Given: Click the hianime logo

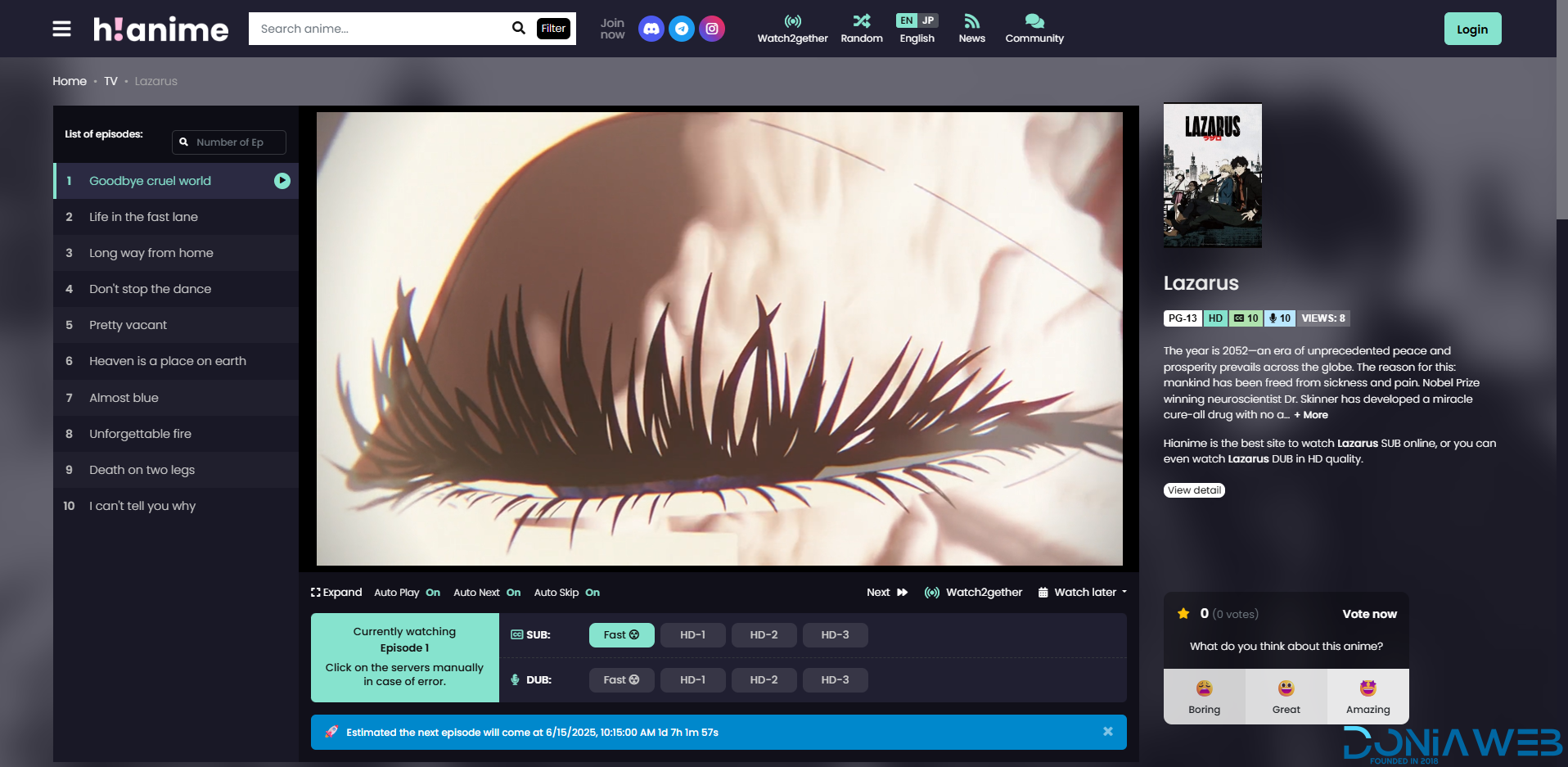Looking at the screenshot, I should tap(160, 29).
